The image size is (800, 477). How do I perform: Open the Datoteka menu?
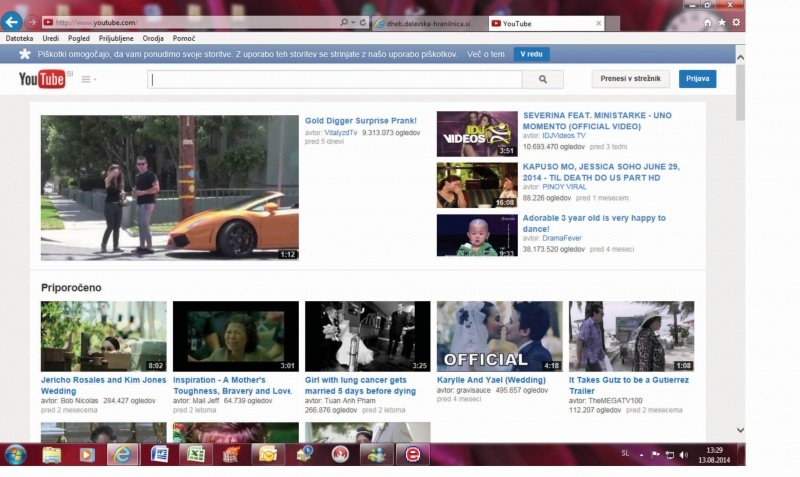tap(19, 38)
